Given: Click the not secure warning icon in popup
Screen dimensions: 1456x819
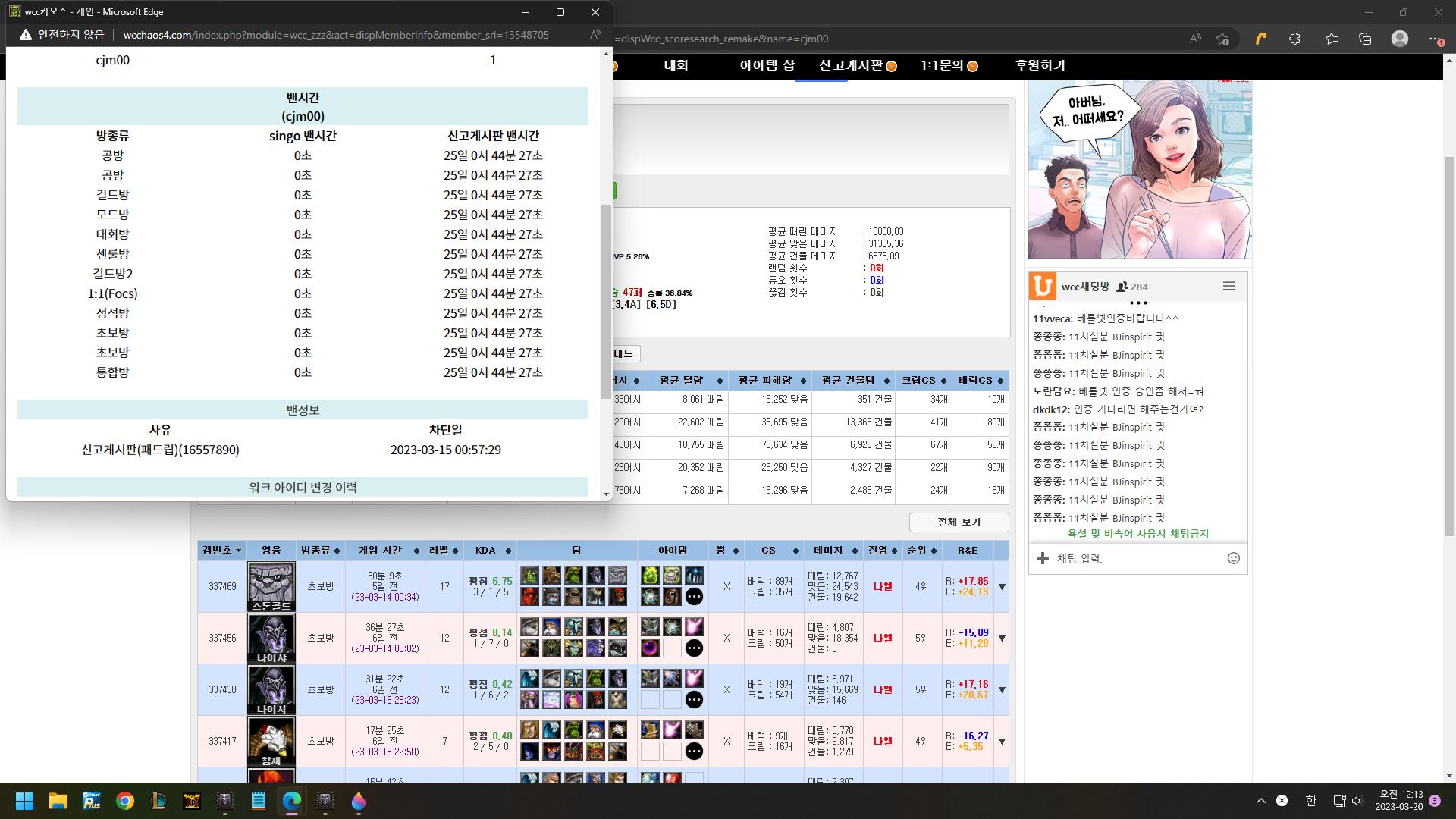Looking at the screenshot, I should (26, 35).
